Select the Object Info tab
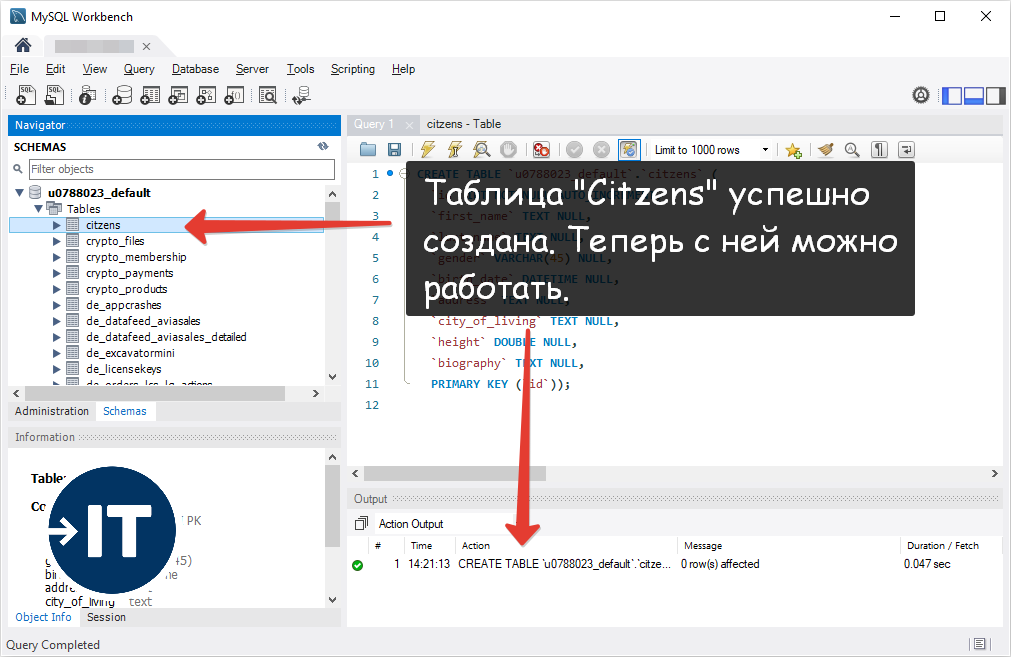 click(x=43, y=617)
